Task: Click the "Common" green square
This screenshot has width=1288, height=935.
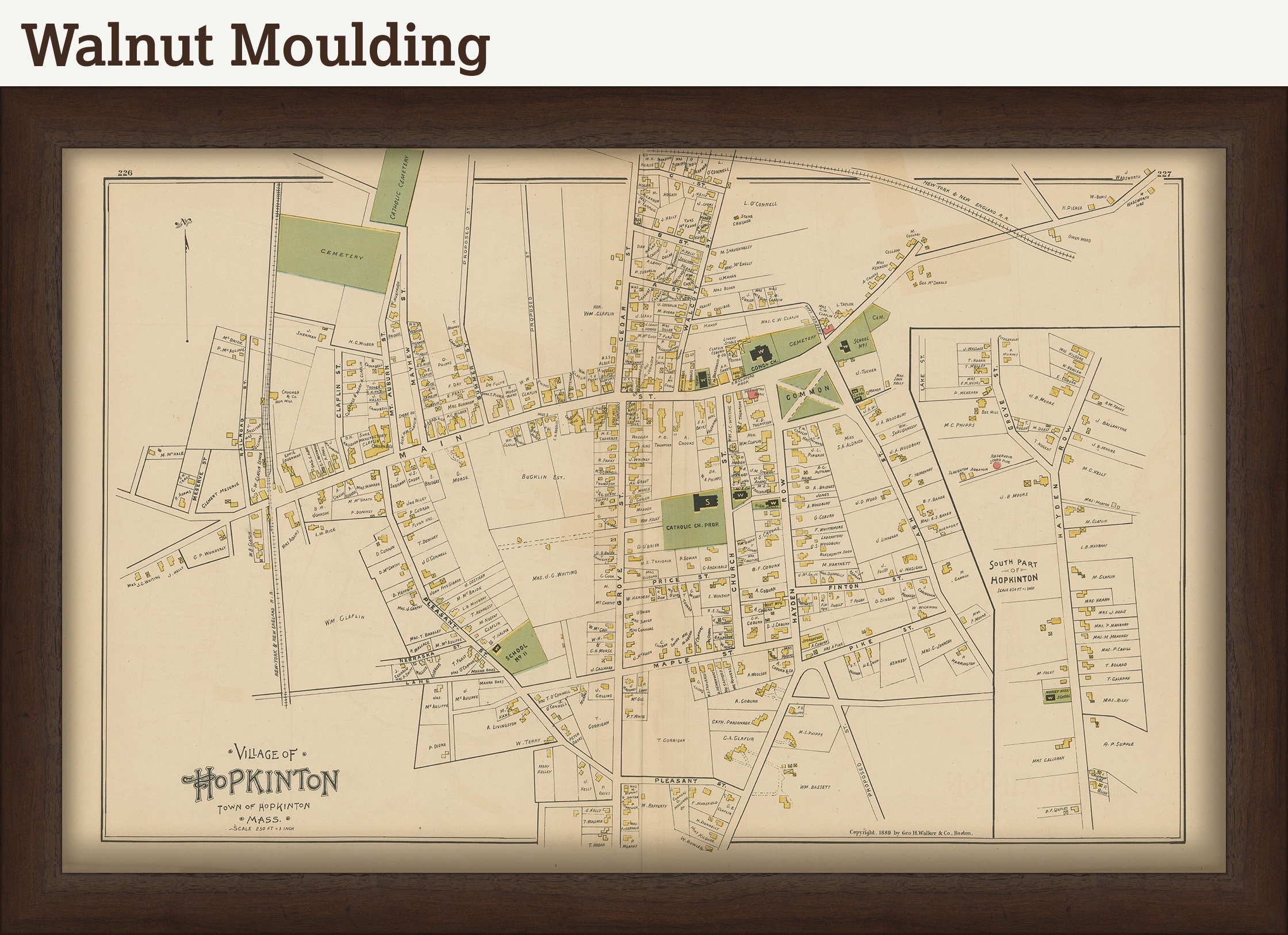Action: tap(811, 395)
